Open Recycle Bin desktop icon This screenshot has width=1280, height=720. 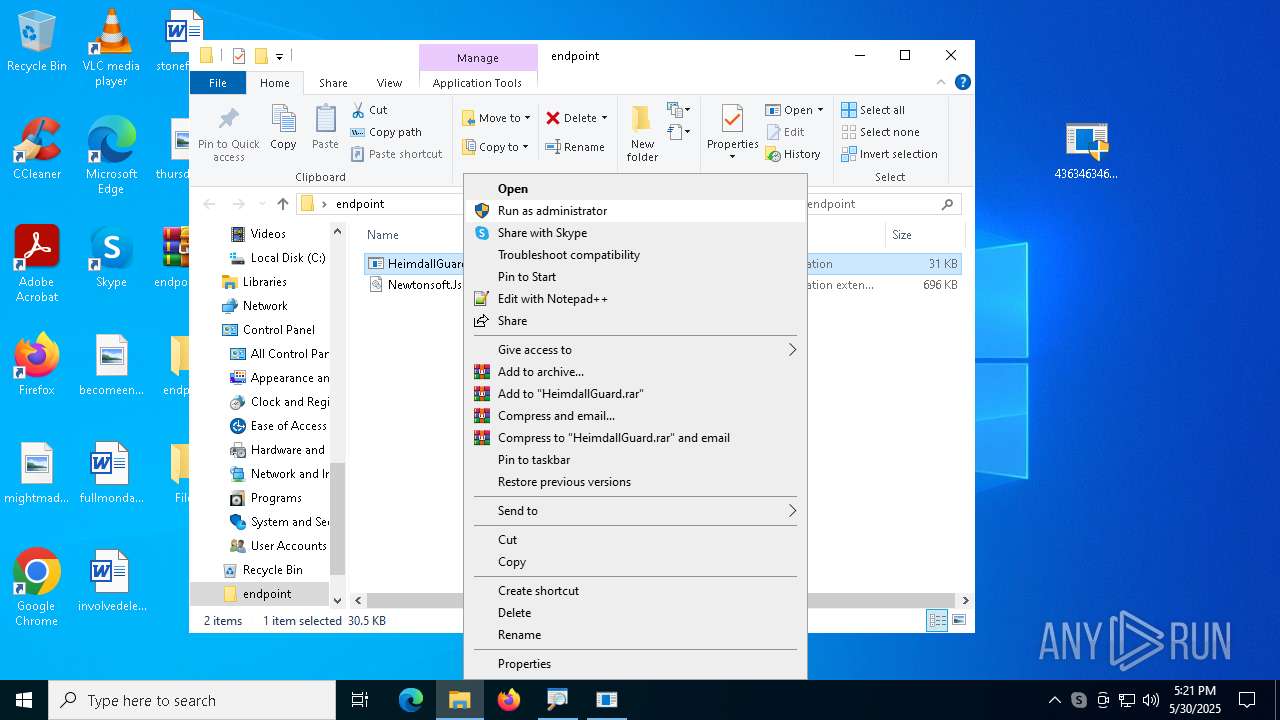(x=37, y=42)
